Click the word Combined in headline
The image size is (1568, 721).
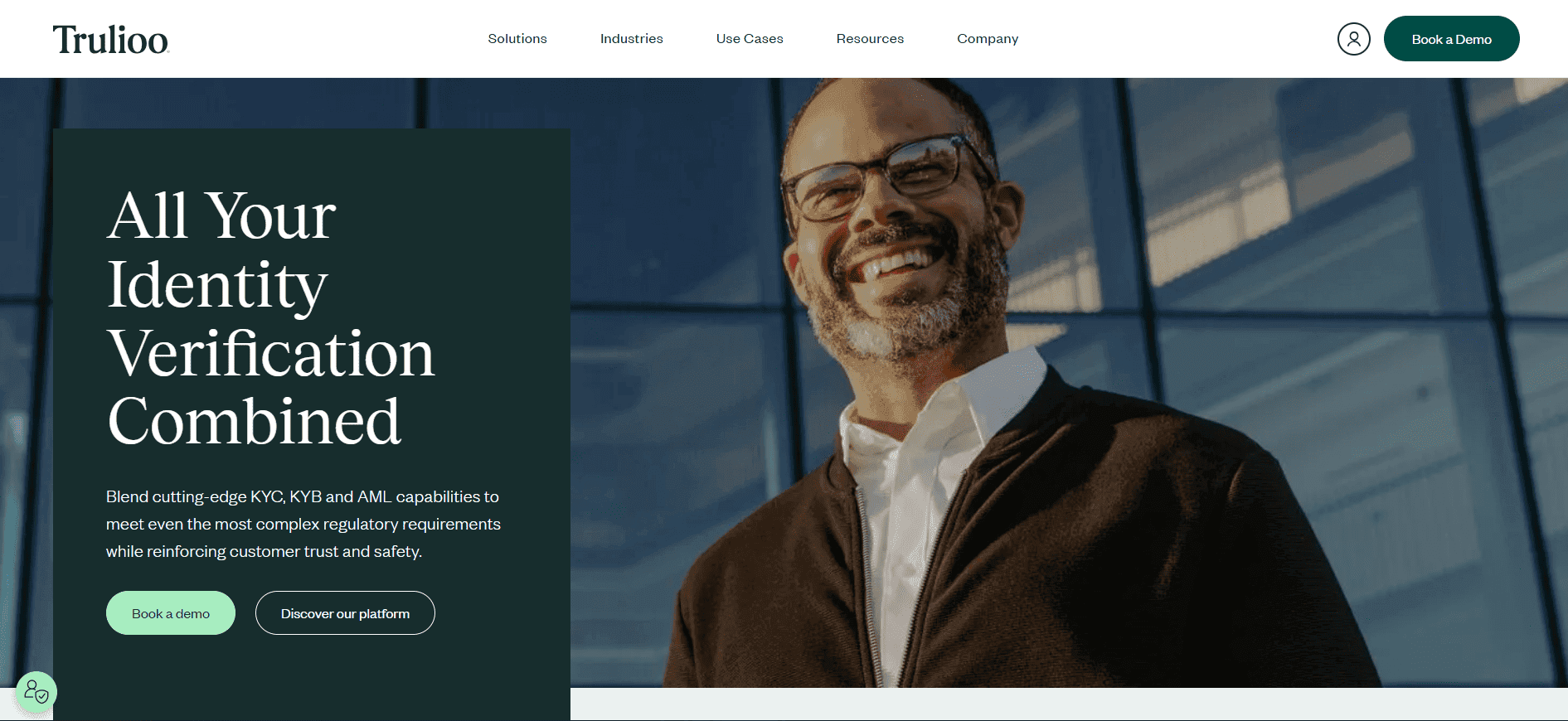tap(254, 422)
